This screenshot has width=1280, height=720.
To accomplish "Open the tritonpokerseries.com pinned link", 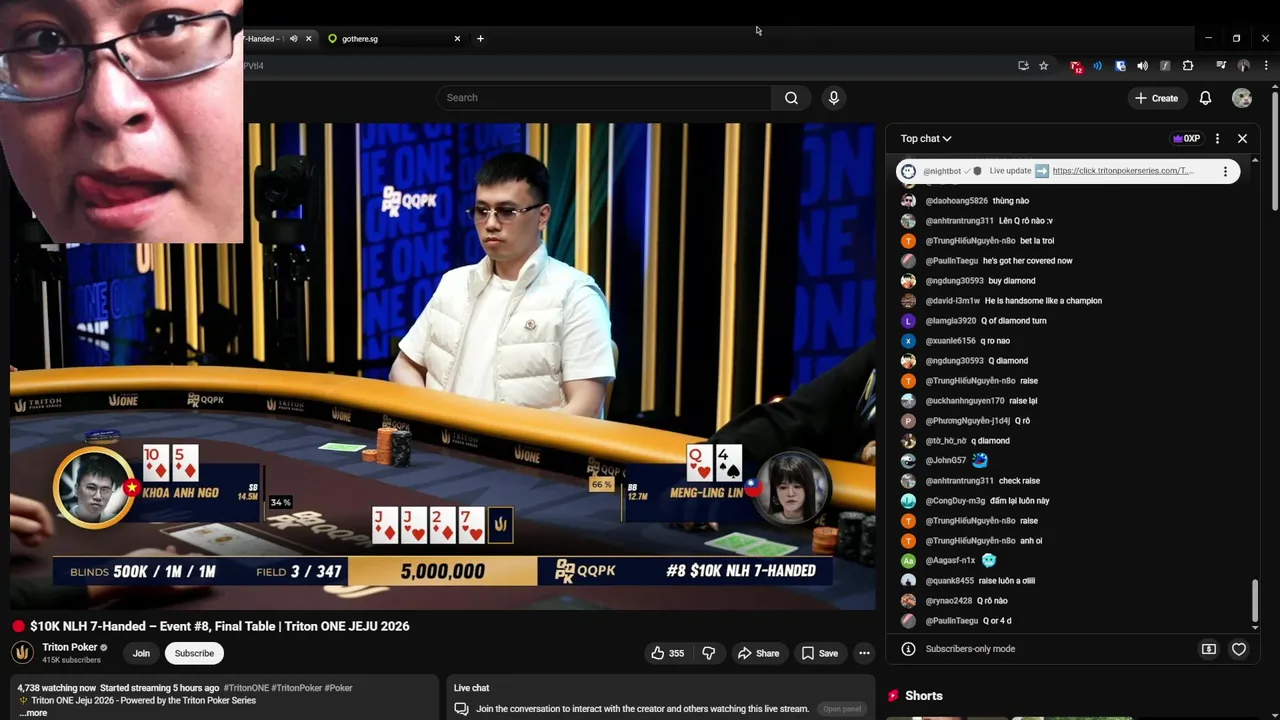I will (1122, 171).
